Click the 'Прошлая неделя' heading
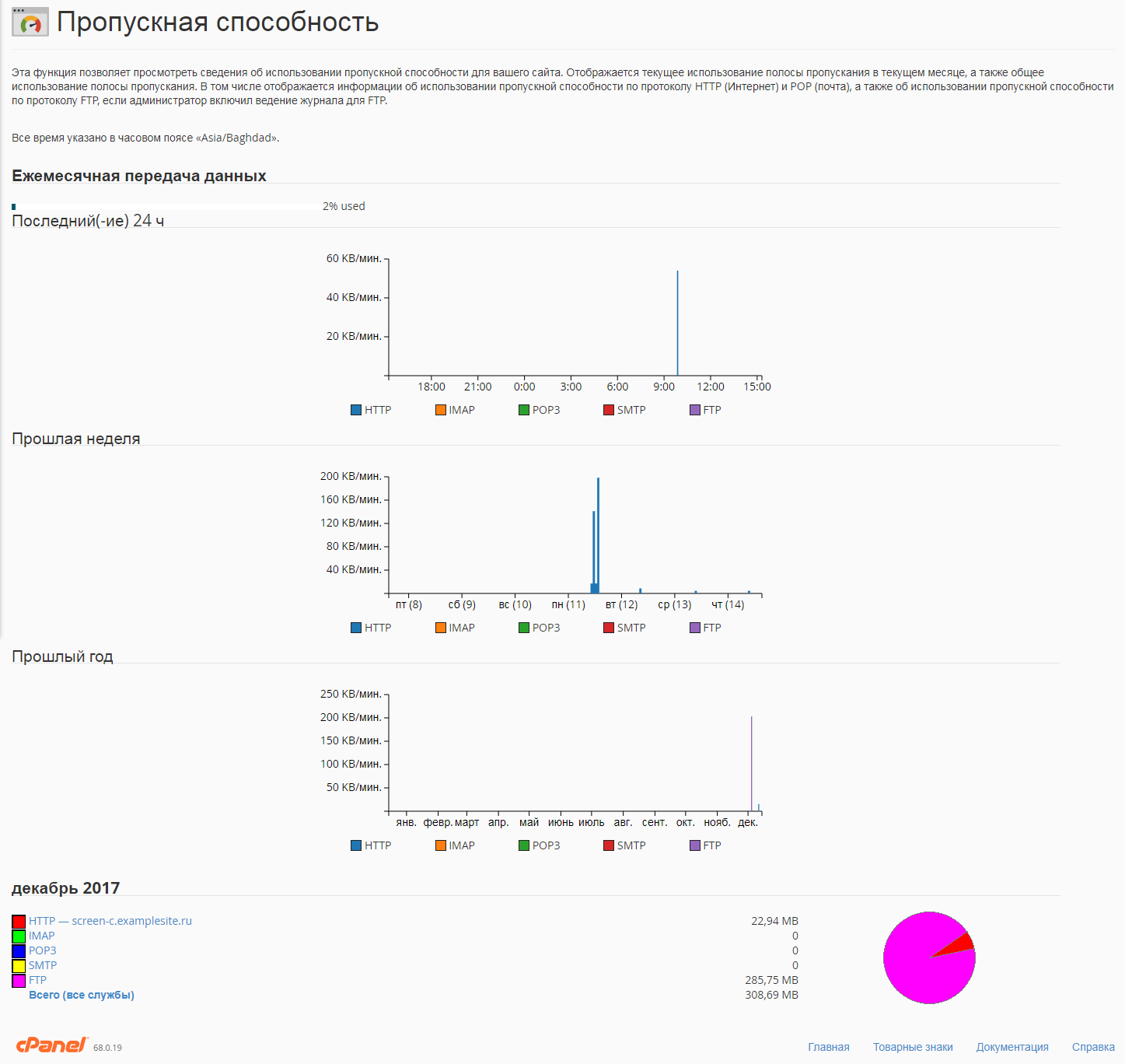1125x1064 pixels. tap(76, 439)
